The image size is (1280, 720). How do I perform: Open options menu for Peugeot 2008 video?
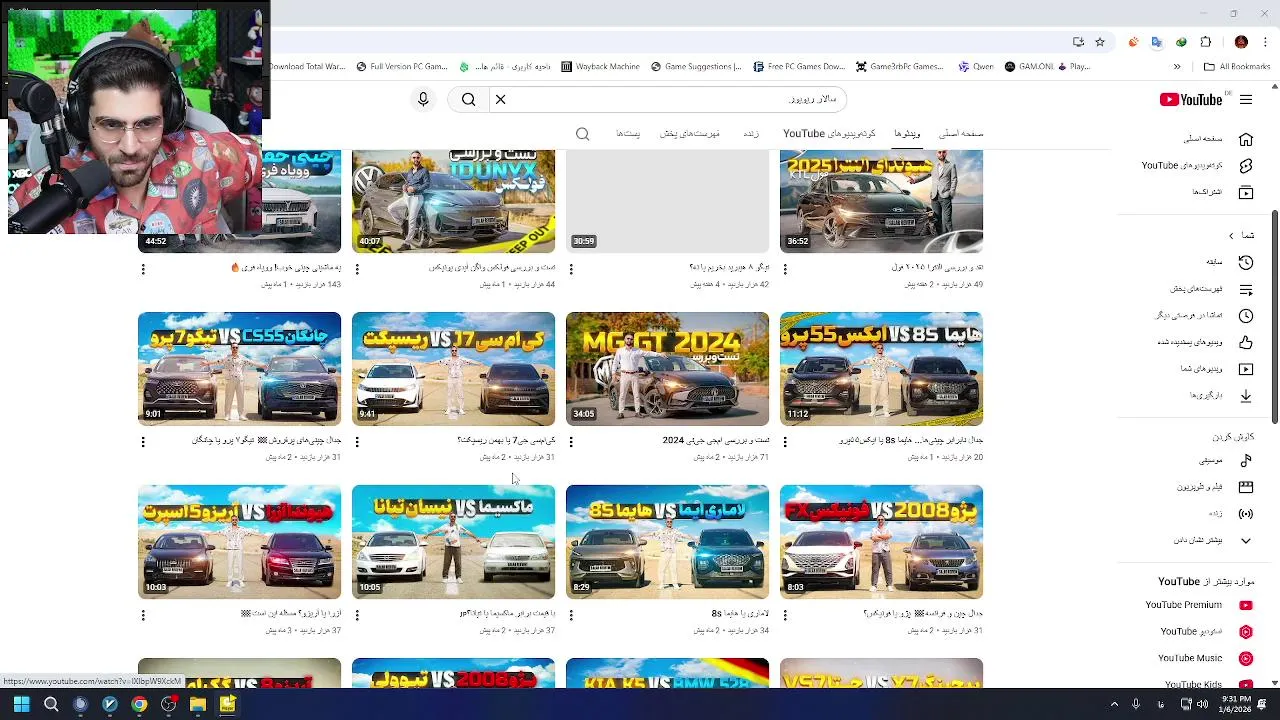coord(785,615)
